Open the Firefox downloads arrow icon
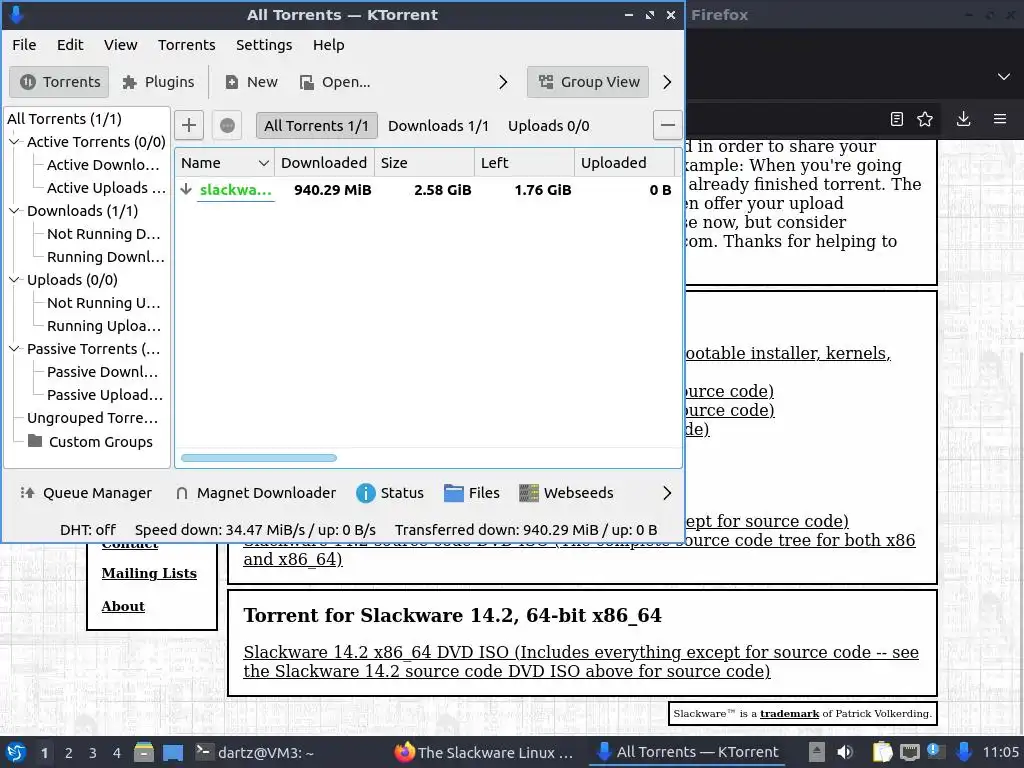1024x768 pixels. 963,119
